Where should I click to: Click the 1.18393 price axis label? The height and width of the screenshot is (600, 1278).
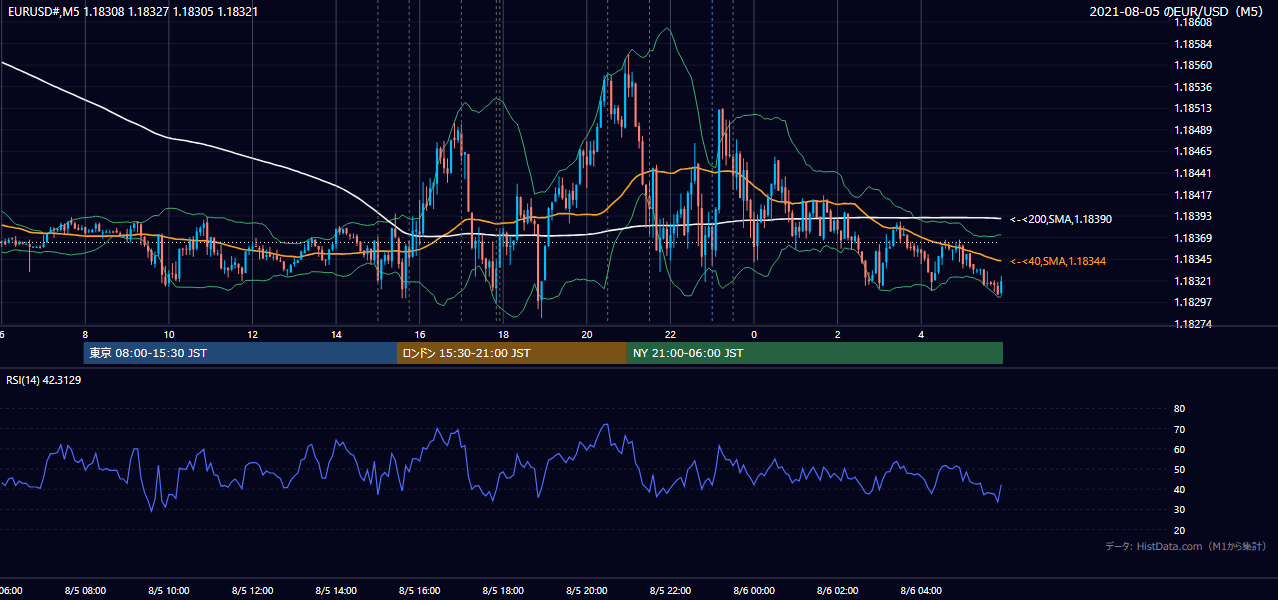tap(1194, 216)
